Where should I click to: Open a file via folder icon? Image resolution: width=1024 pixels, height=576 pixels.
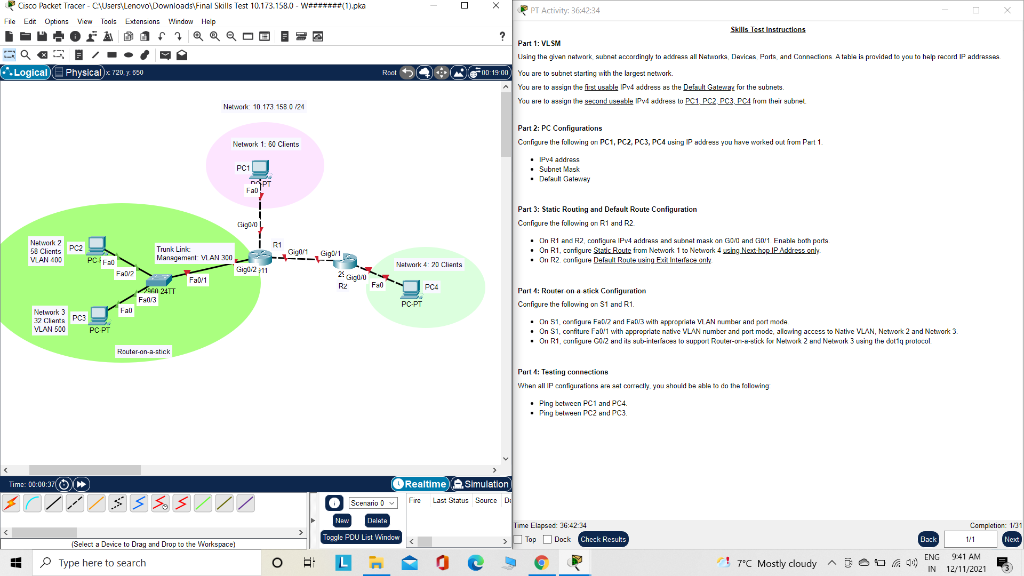(25, 37)
